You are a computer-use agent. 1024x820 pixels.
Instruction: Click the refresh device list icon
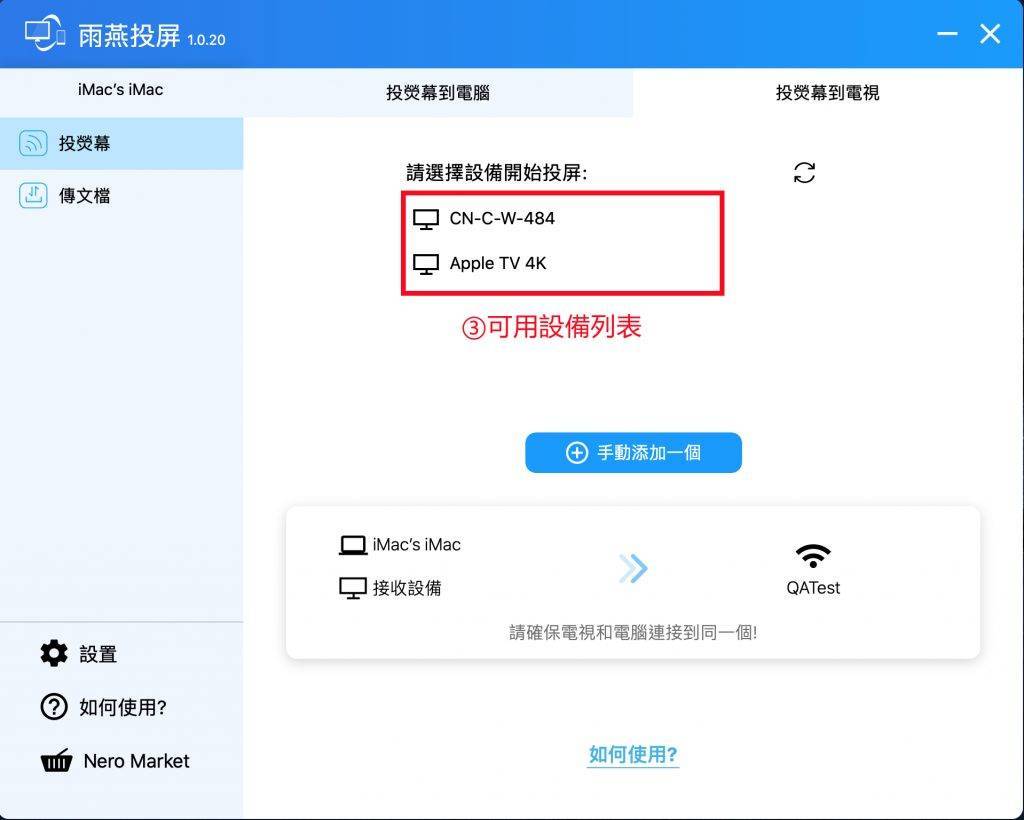(x=804, y=173)
